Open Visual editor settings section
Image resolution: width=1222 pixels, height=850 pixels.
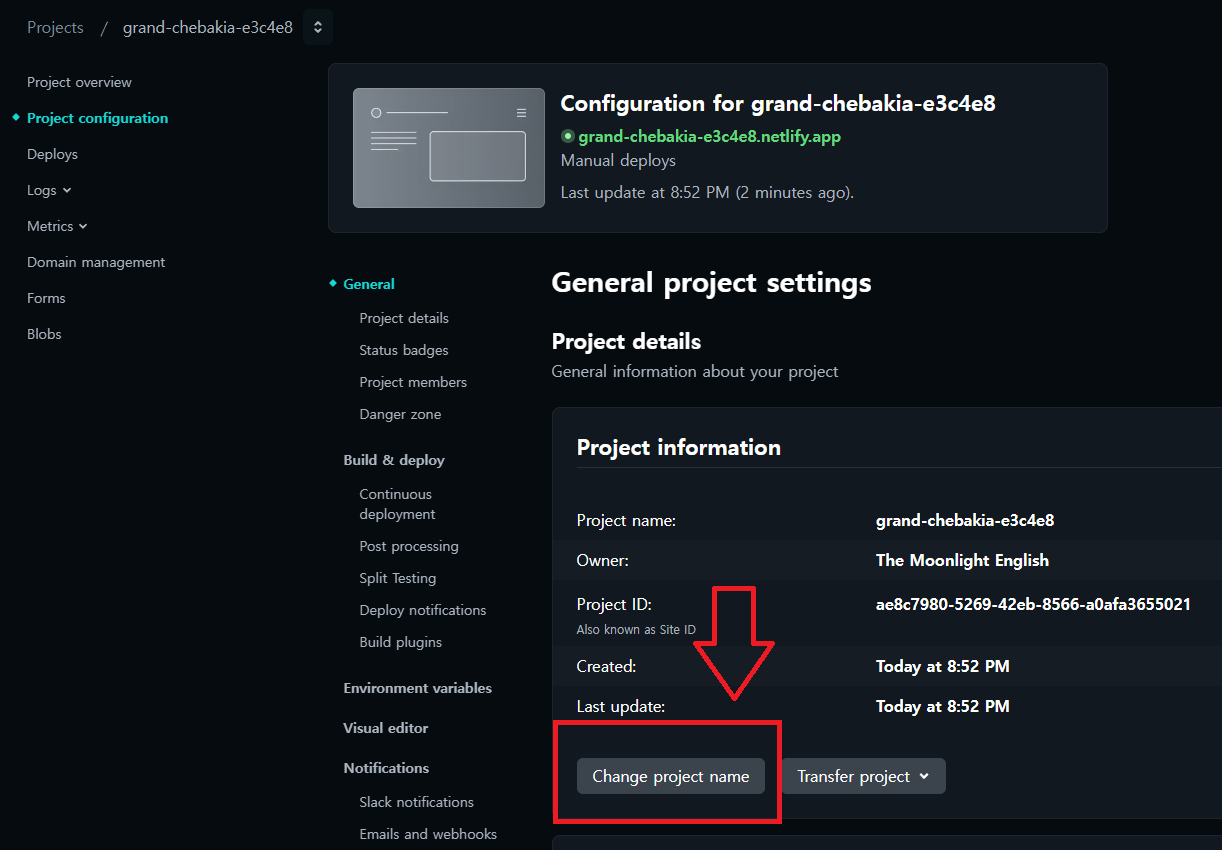coord(386,728)
